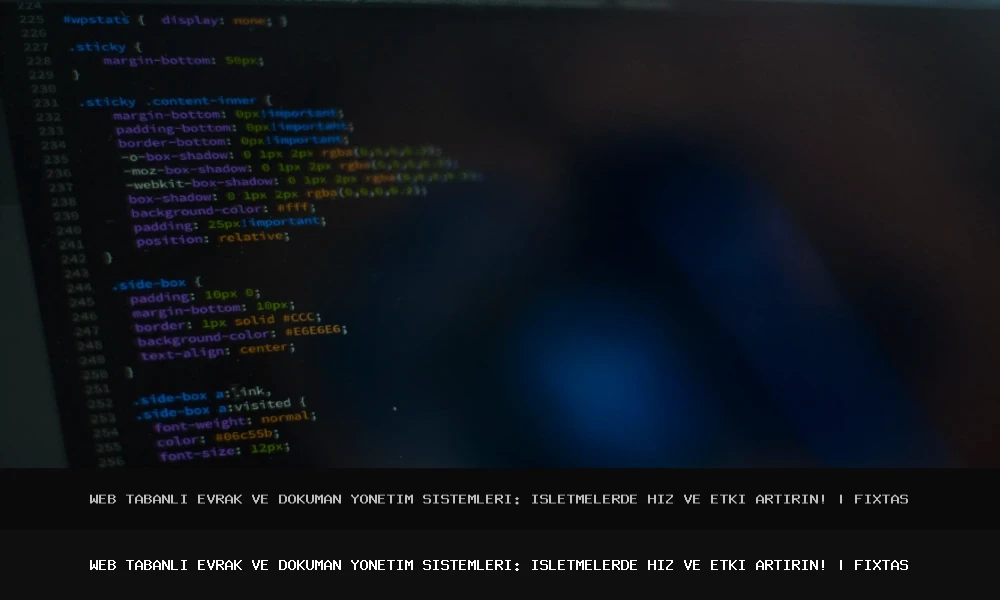The width and height of the screenshot is (1000, 600).
Task: Click the '.sticky .content-inner {' selector
Action: click(x=176, y=101)
